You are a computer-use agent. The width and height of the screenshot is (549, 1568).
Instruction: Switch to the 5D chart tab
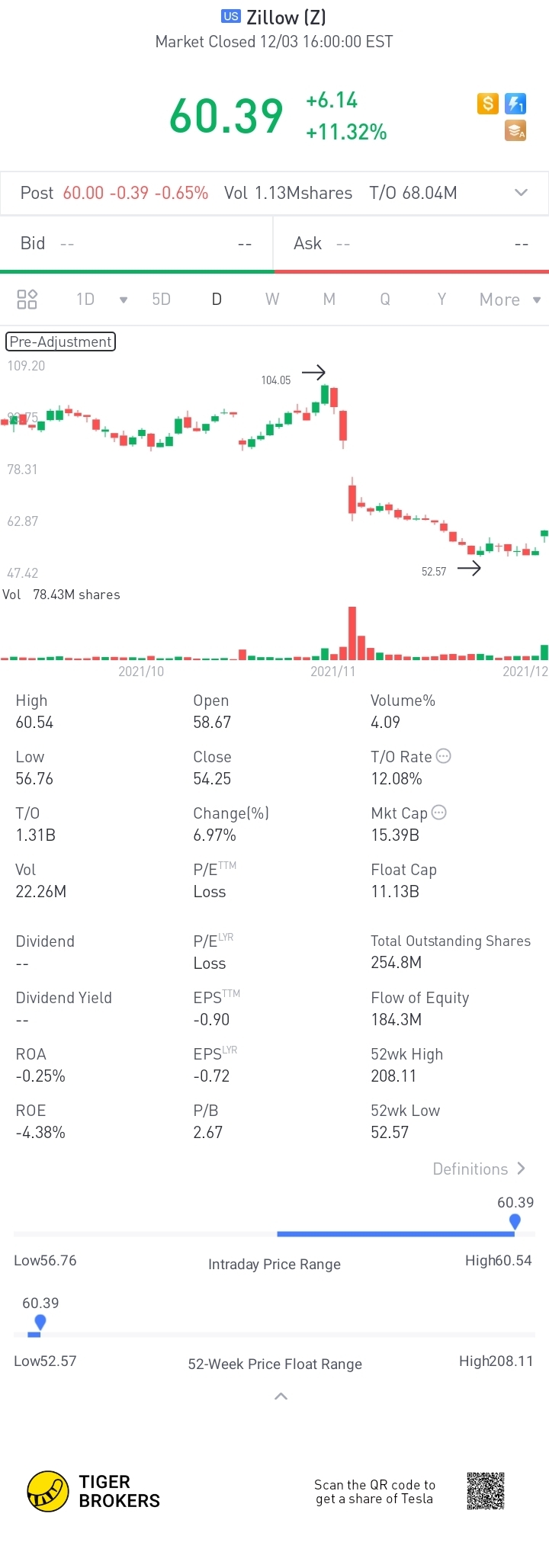pos(162,299)
